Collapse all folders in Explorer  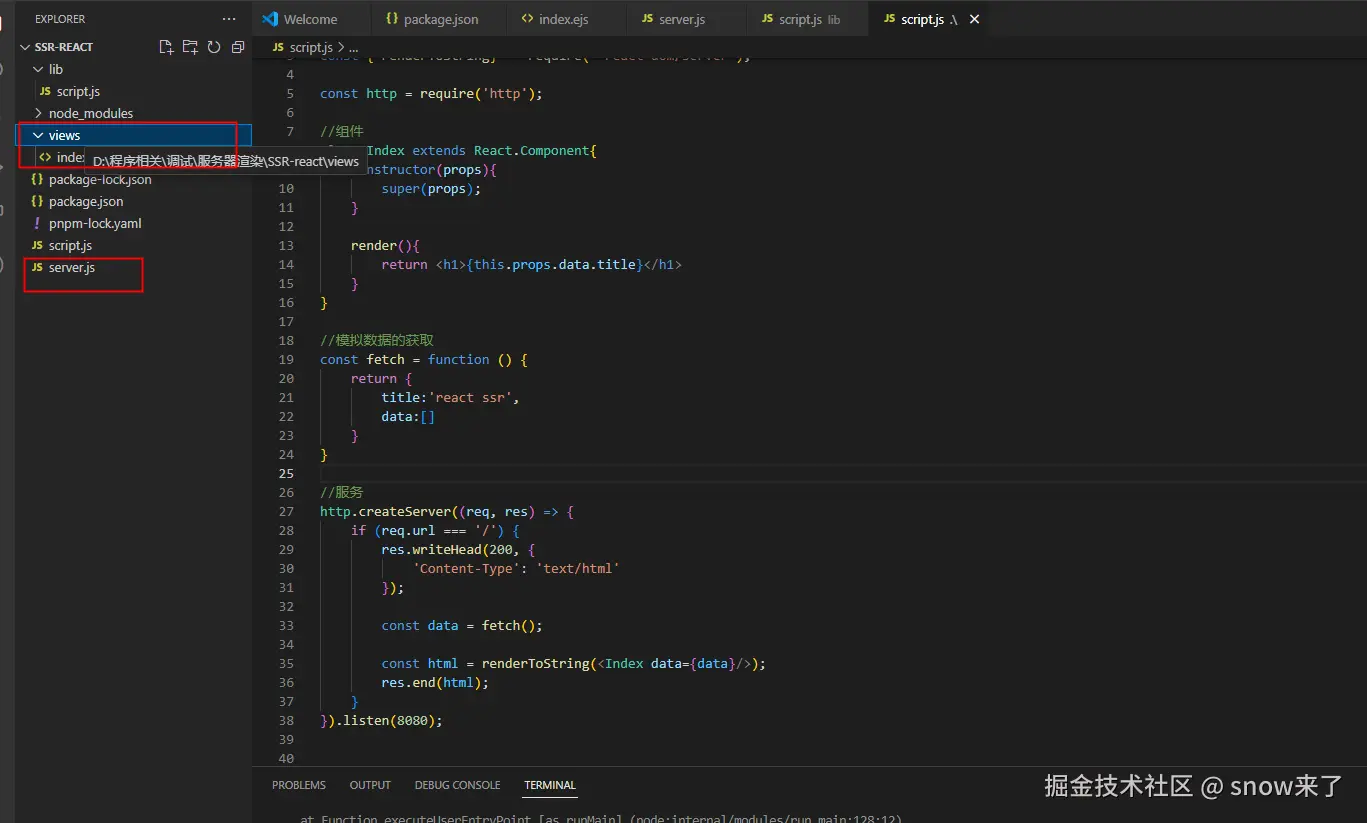238,47
